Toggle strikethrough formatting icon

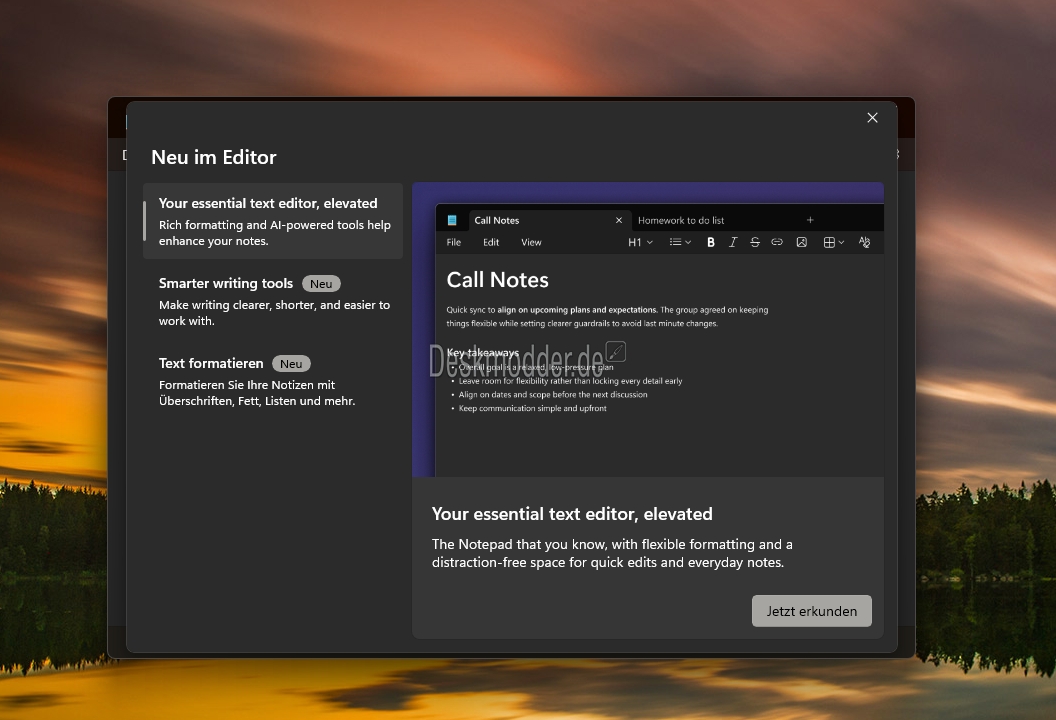(x=755, y=242)
